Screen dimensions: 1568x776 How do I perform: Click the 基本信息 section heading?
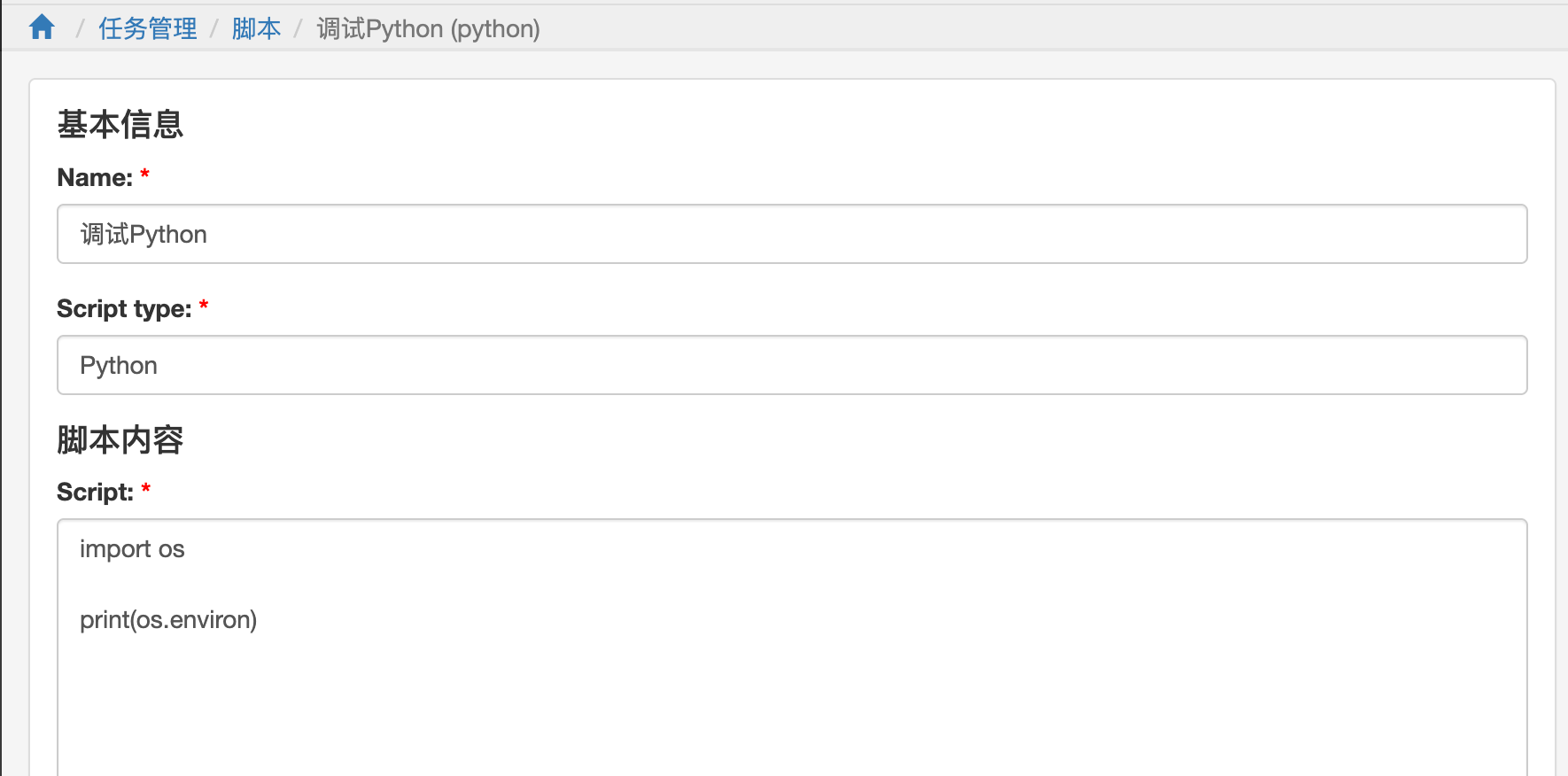pos(120,125)
